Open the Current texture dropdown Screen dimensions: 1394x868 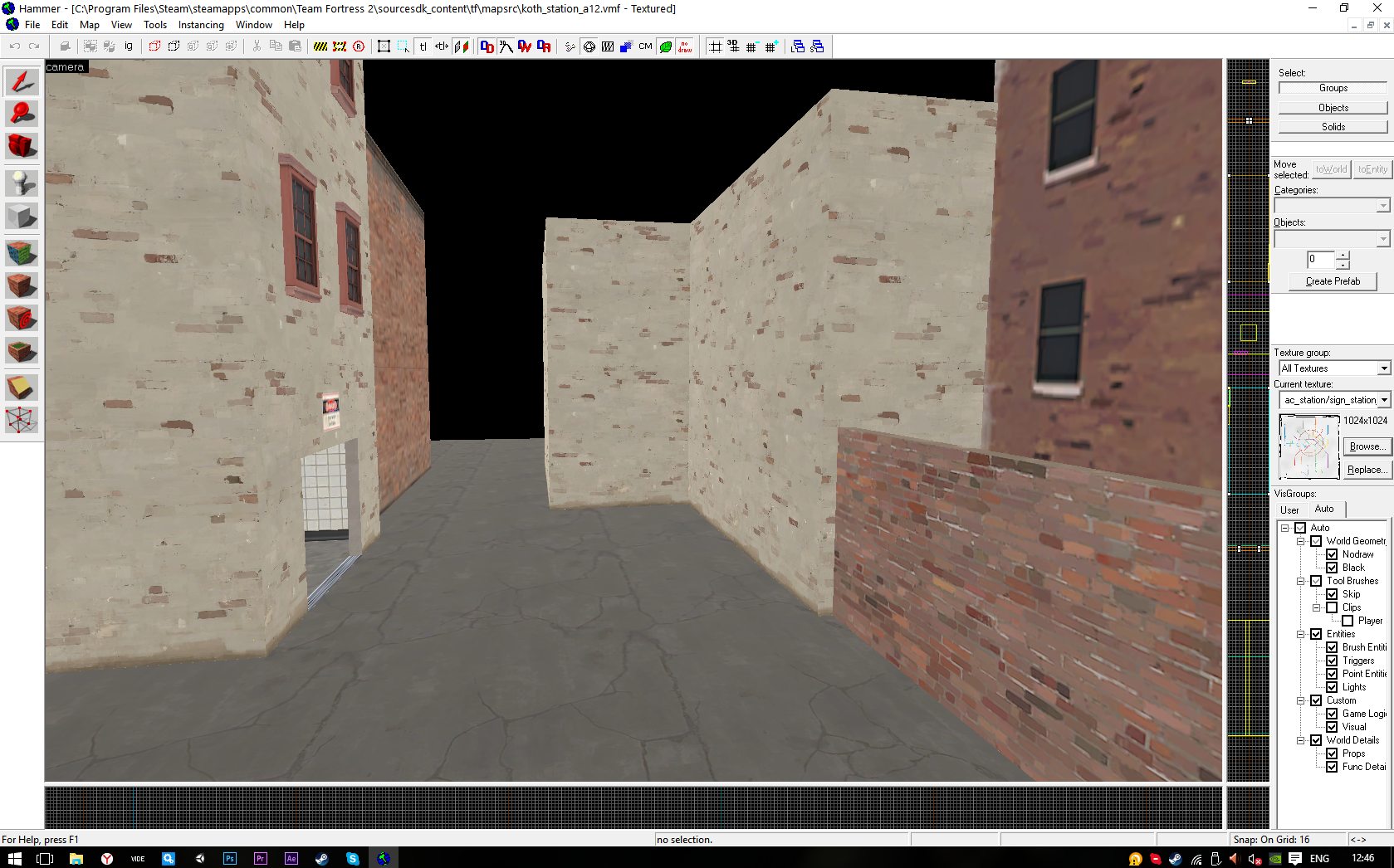1384,400
